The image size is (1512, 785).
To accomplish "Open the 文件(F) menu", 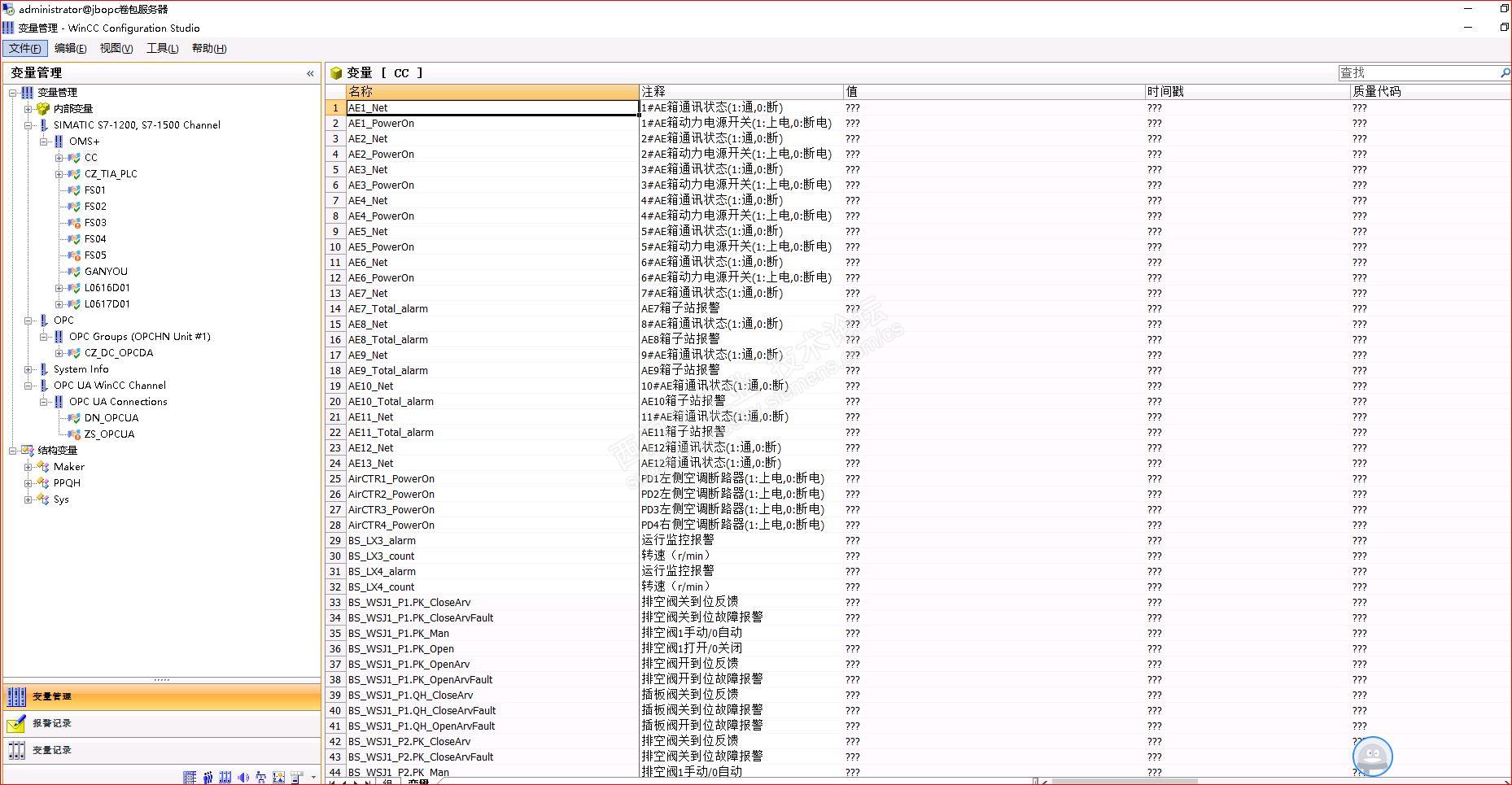I will click(x=25, y=49).
